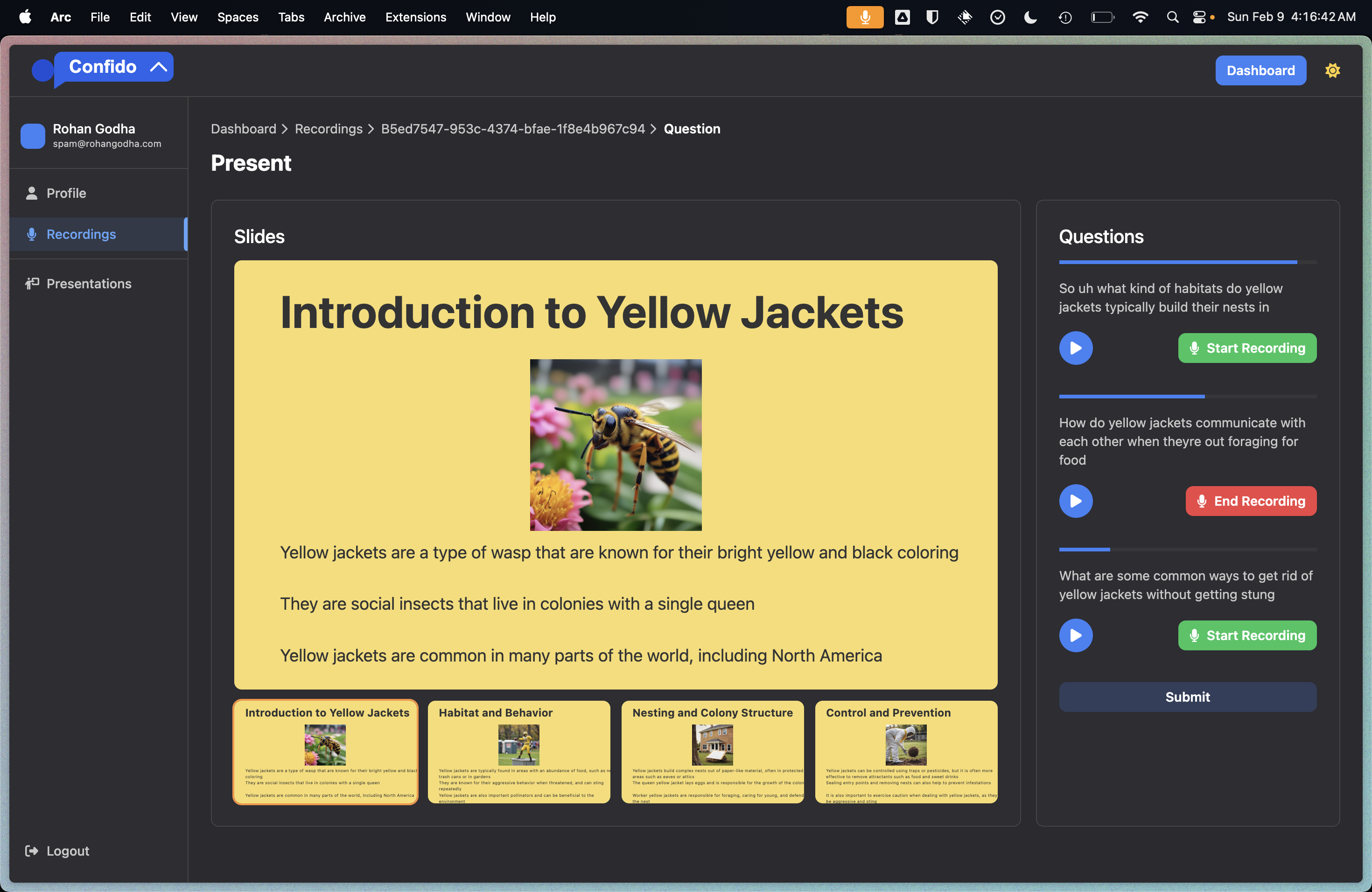The height and width of the screenshot is (892, 1372).
Task: Click the Profile sidebar icon
Action: (32, 193)
